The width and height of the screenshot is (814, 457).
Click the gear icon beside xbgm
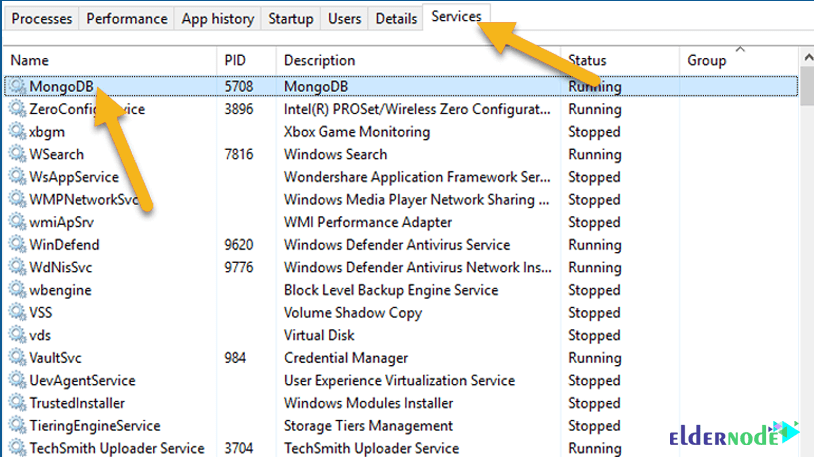17,131
